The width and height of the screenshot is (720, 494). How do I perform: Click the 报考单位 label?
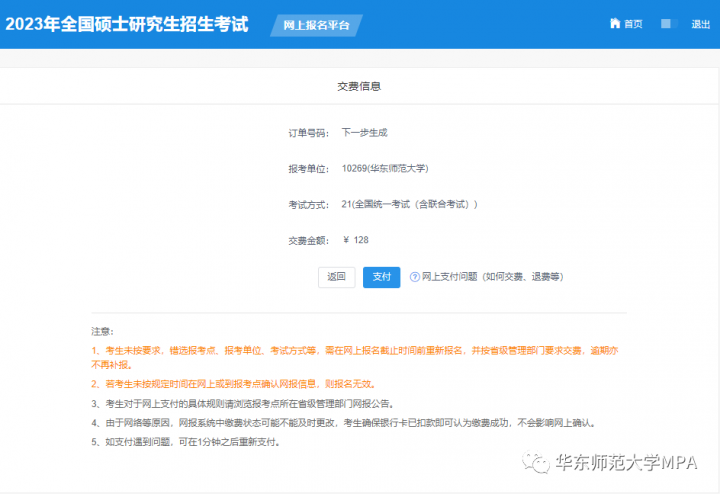[309, 169]
